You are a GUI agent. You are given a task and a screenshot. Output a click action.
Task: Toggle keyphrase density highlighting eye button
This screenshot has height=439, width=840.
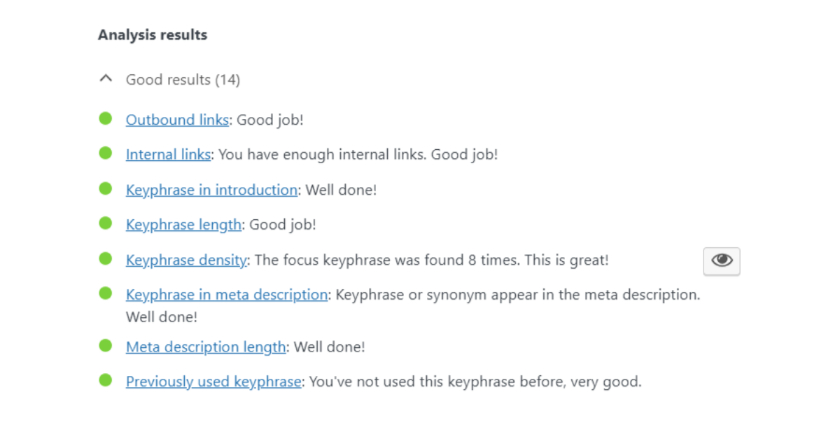tap(721, 261)
